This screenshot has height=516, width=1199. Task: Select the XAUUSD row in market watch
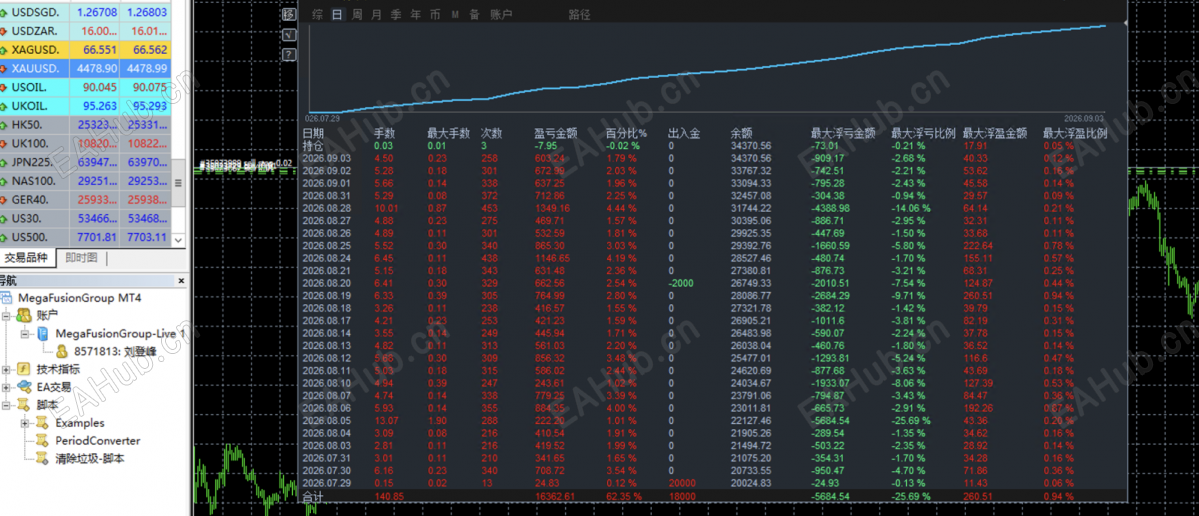86,69
